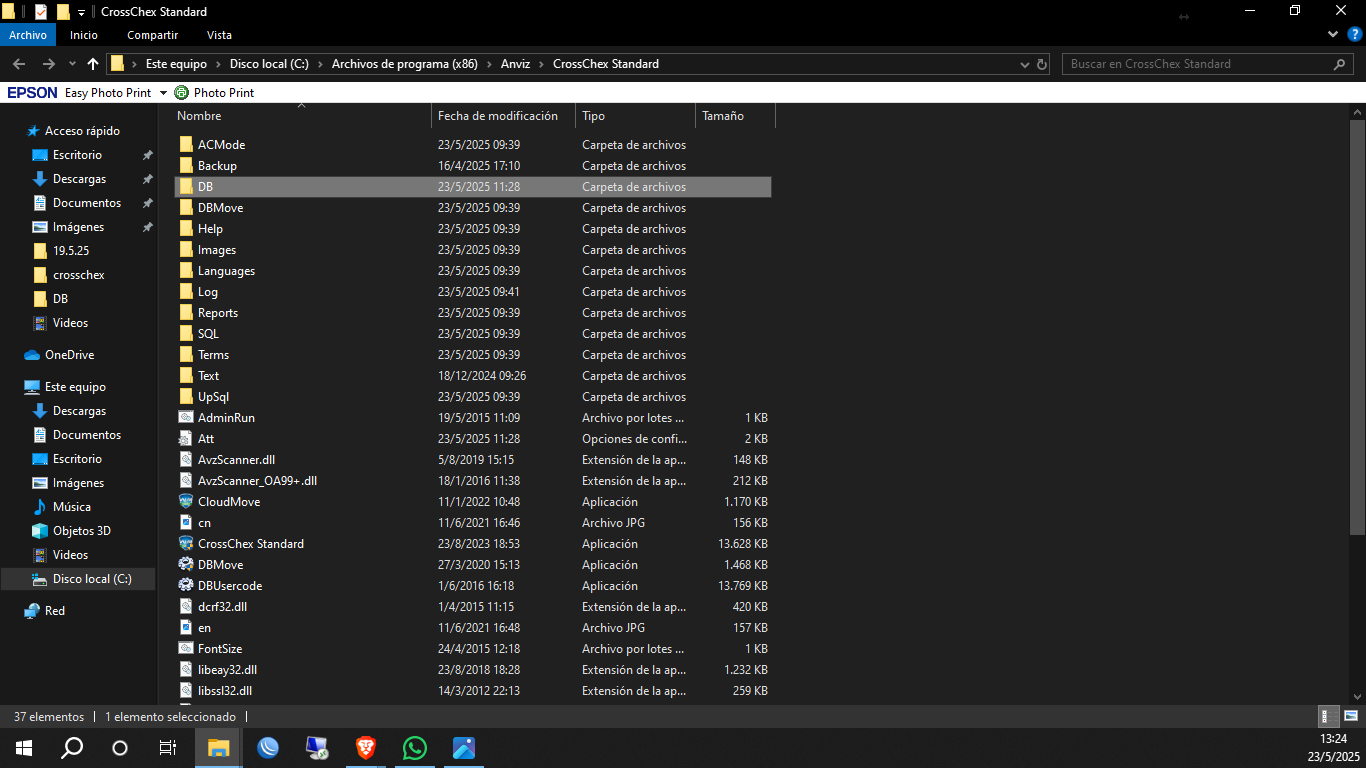Go up one folder level
The image size is (1366, 768).
point(93,64)
